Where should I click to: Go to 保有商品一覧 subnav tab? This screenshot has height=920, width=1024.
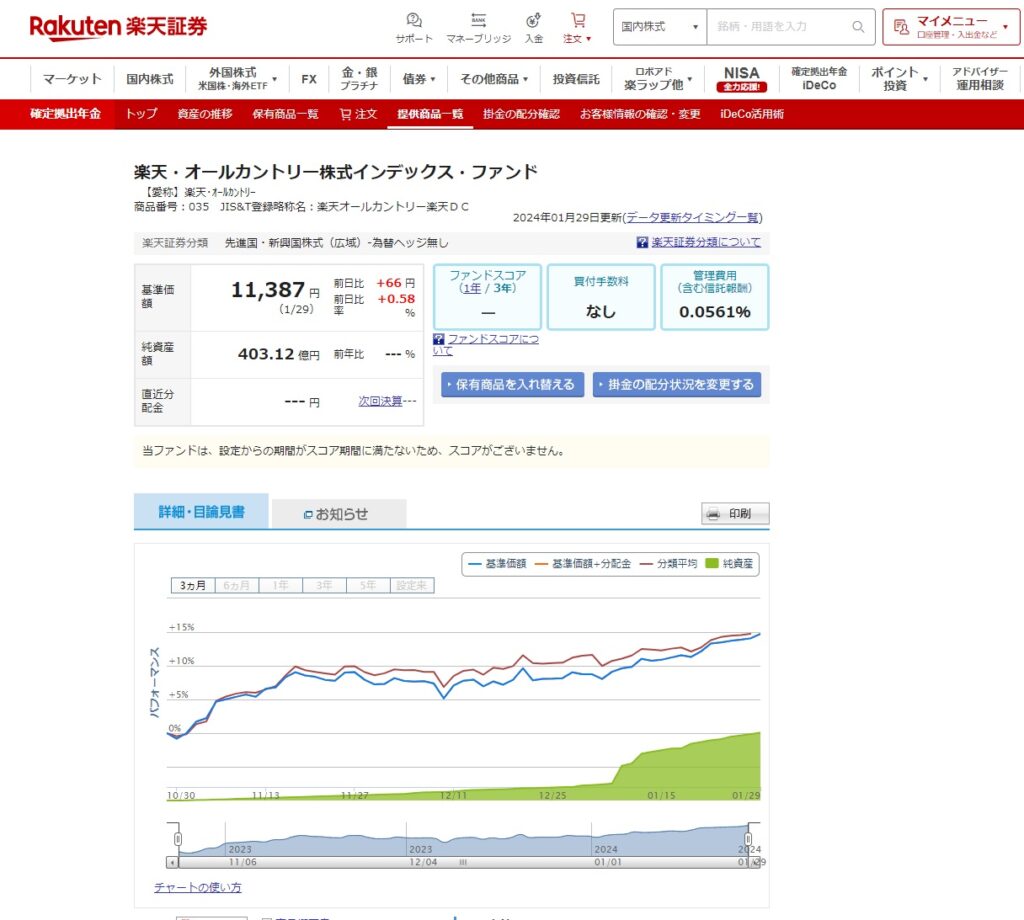click(285, 114)
